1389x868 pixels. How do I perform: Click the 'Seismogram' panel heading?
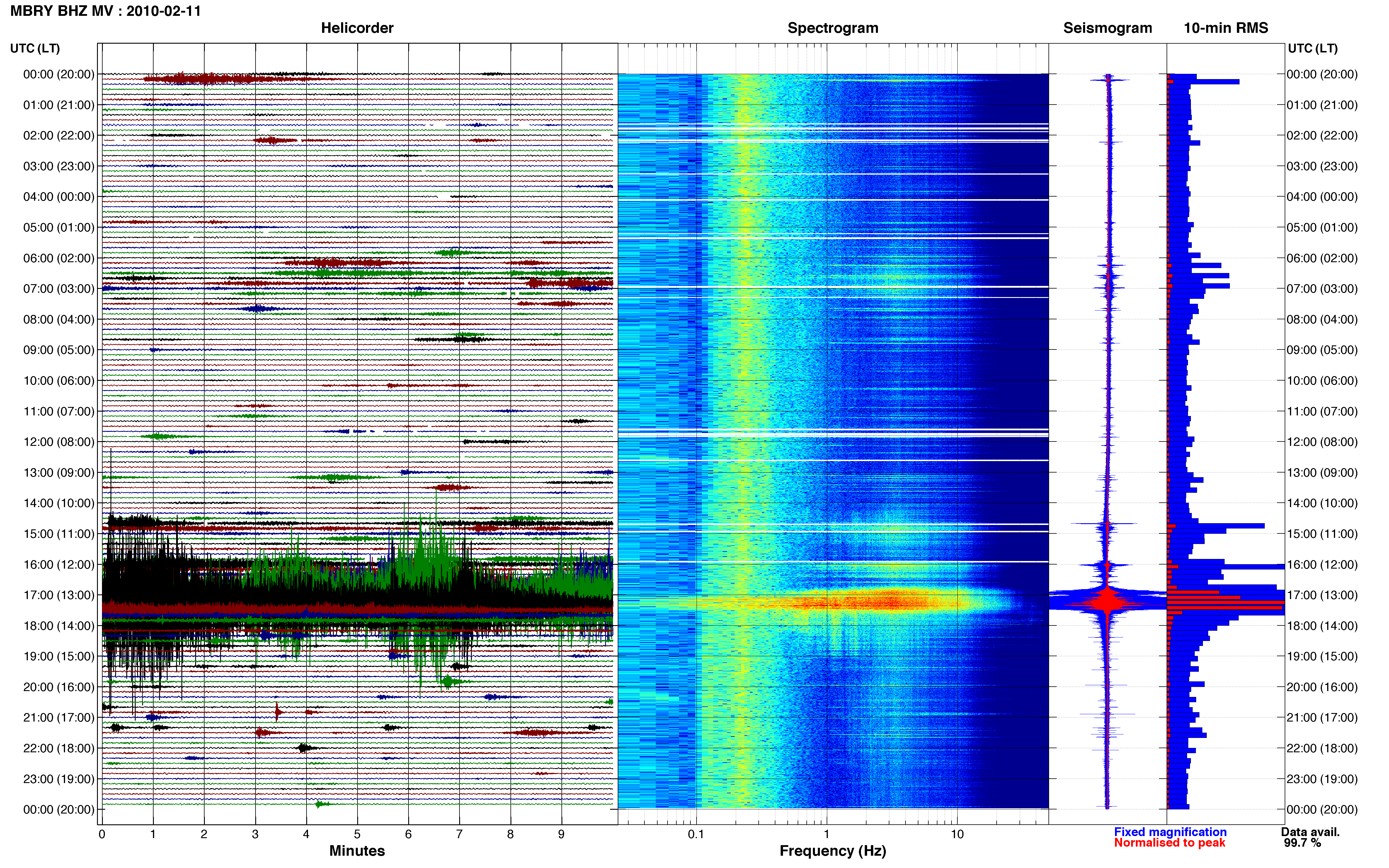pos(1108,28)
